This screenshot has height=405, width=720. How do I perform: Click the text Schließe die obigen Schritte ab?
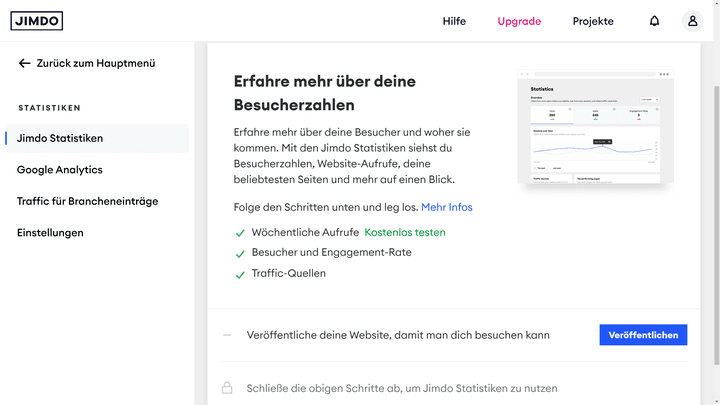click(x=325, y=388)
